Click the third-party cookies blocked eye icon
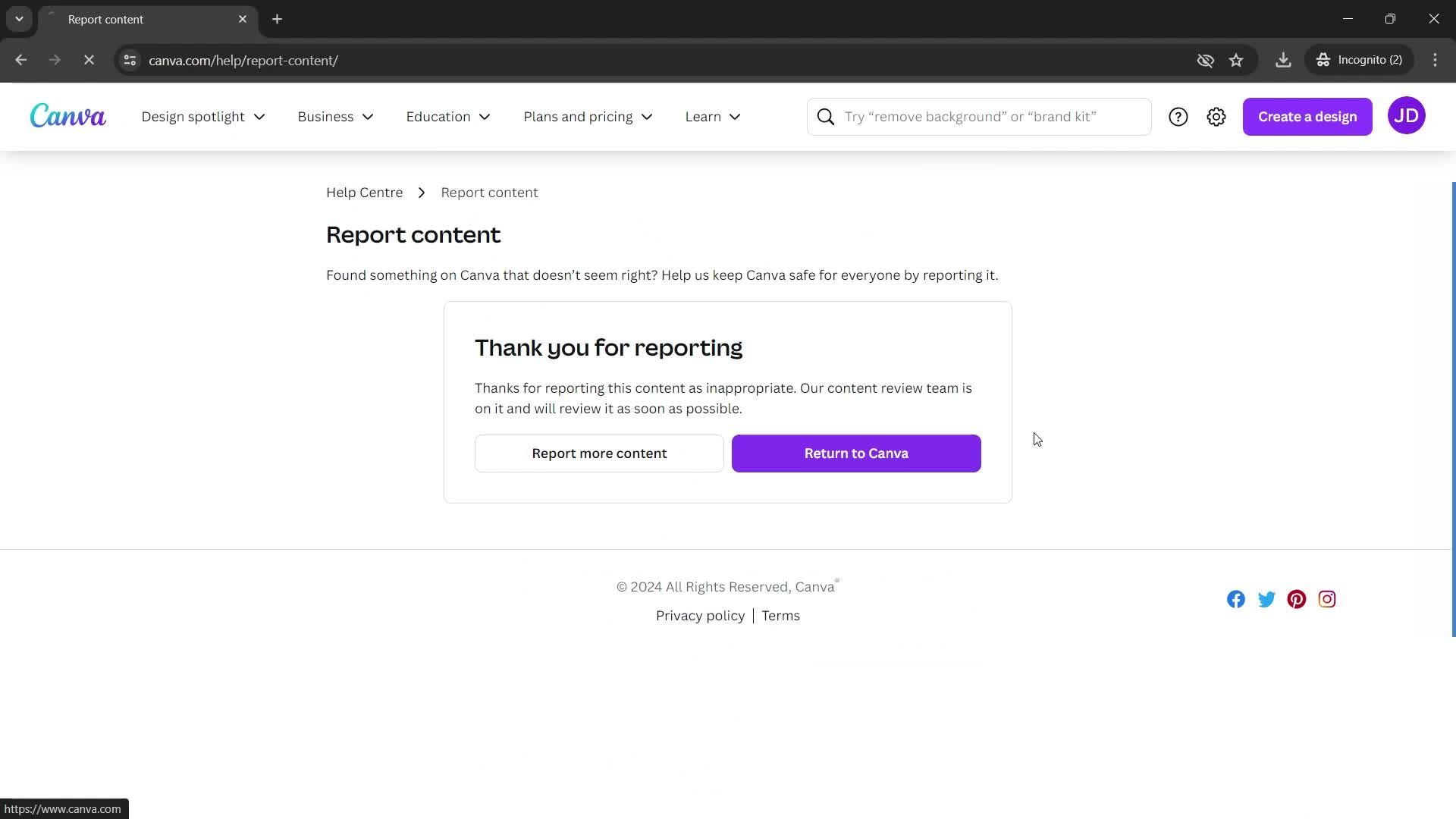 pos(1205,60)
